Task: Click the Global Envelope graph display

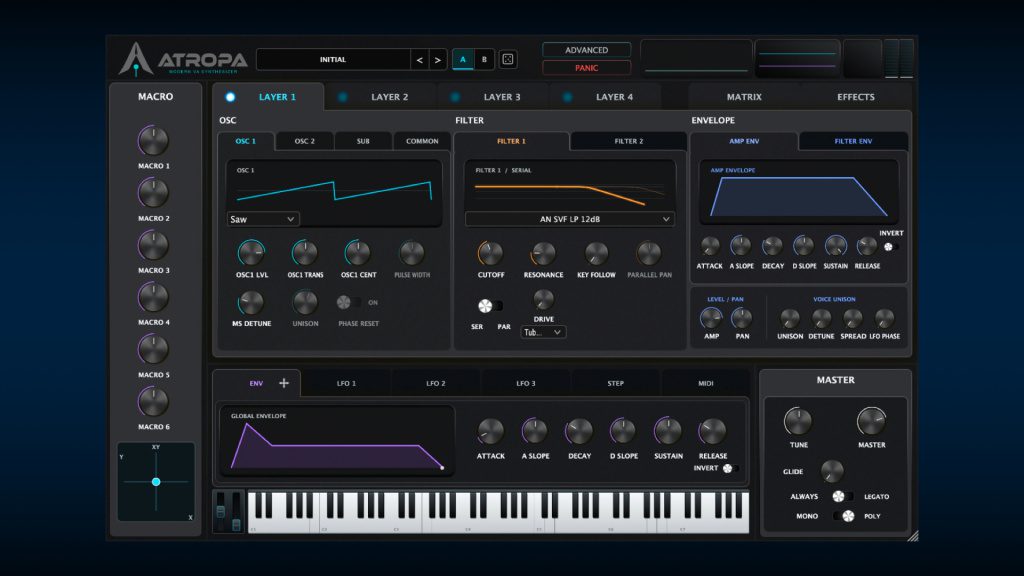Action: pyautogui.click(x=336, y=441)
